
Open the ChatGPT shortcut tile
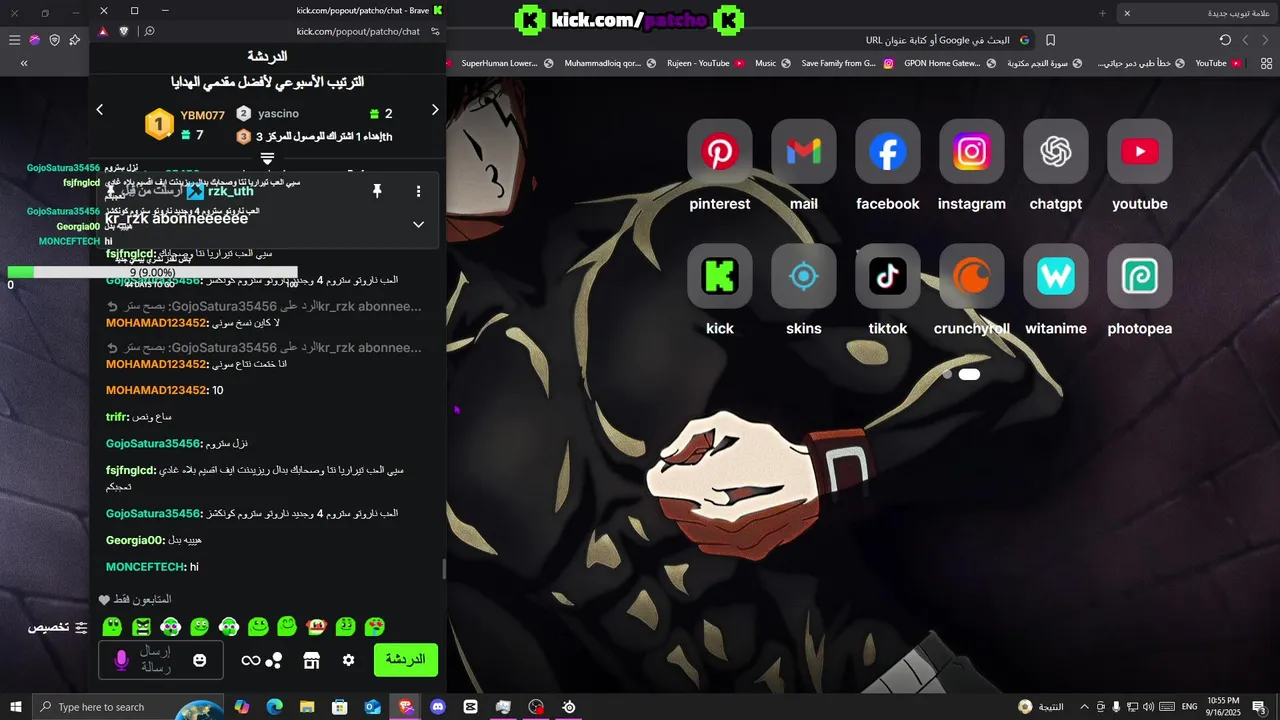click(x=1056, y=152)
